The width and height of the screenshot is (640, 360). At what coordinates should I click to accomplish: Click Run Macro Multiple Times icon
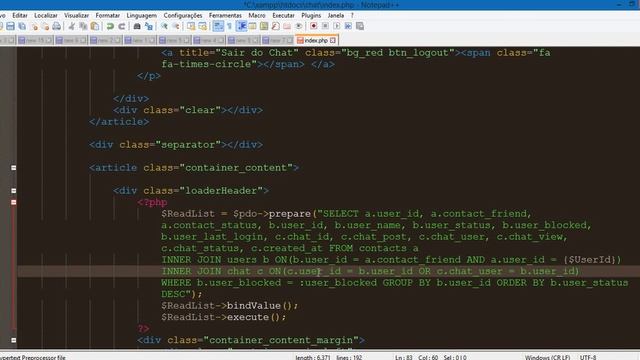click(348, 26)
